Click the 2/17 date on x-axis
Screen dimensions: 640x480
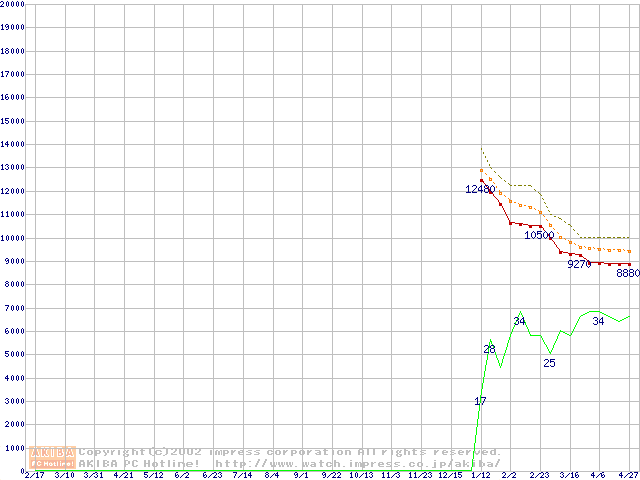(33, 475)
